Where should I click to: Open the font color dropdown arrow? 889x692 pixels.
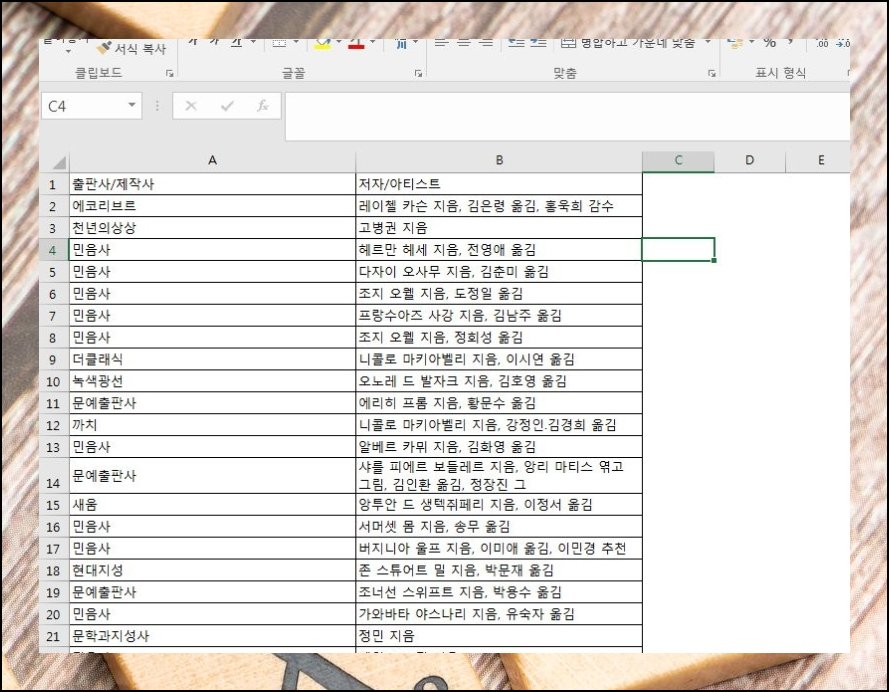[x=372, y=41]
